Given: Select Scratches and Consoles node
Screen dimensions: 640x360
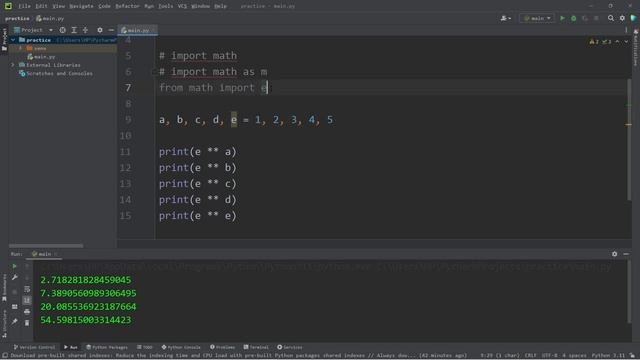Looking at the screenshot, I should (x=56, y=73).
